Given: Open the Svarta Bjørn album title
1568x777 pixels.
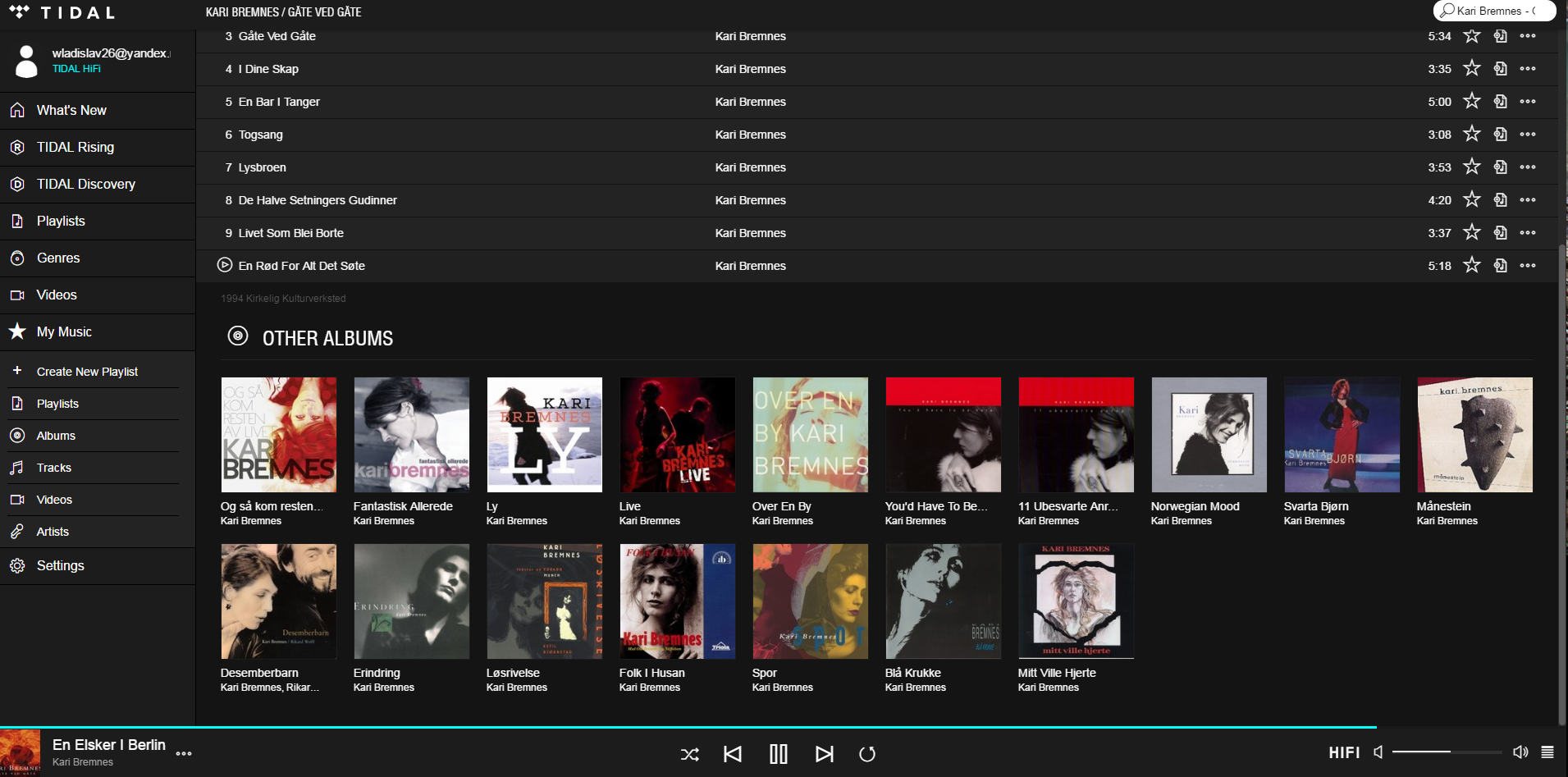Looking at the screenshot, I should pyautogui.click(x=1315, y=506).
